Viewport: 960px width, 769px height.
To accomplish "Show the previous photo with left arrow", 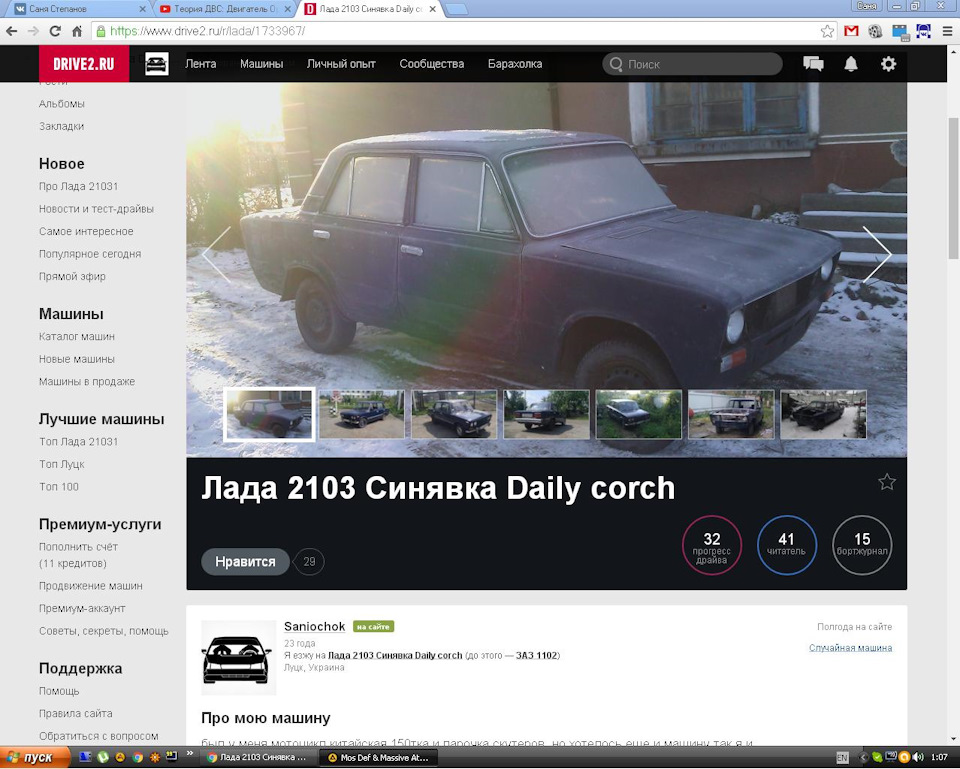I will (x=217, y=254).
